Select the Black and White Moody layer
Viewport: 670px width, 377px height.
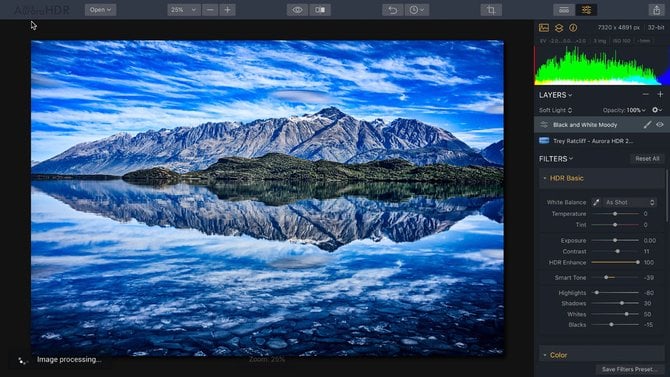(x=602, y=125)
